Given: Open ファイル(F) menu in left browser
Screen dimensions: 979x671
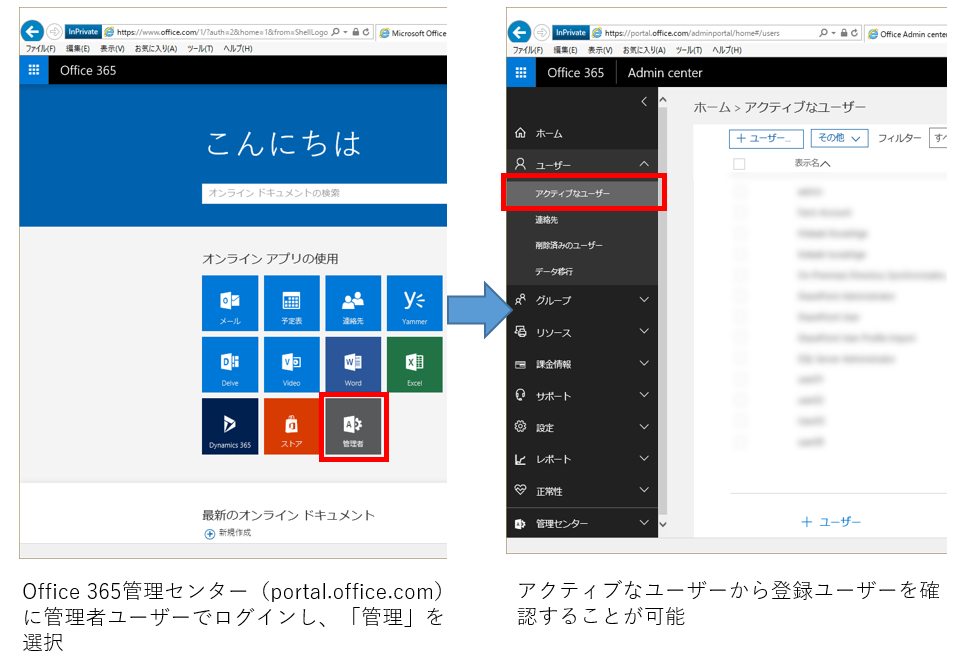Looking at the screenshot, I should point(40,48).
